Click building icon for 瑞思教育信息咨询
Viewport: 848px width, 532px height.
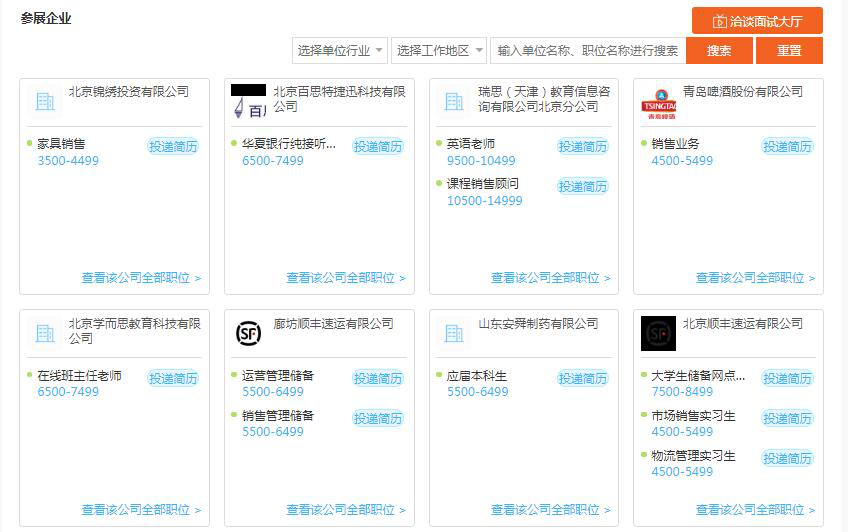[x=454, y=101]
